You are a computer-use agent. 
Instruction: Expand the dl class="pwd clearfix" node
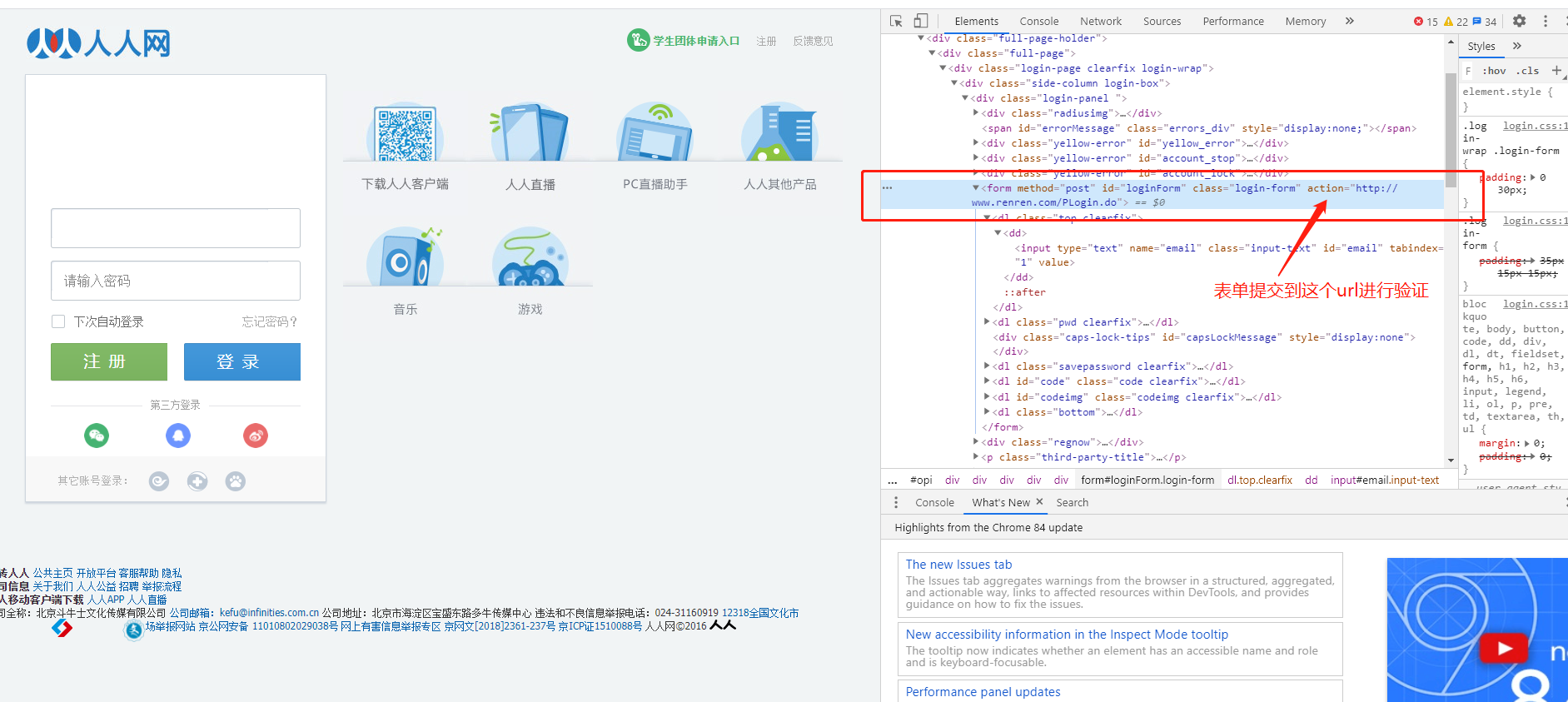(x=988, y=322)
